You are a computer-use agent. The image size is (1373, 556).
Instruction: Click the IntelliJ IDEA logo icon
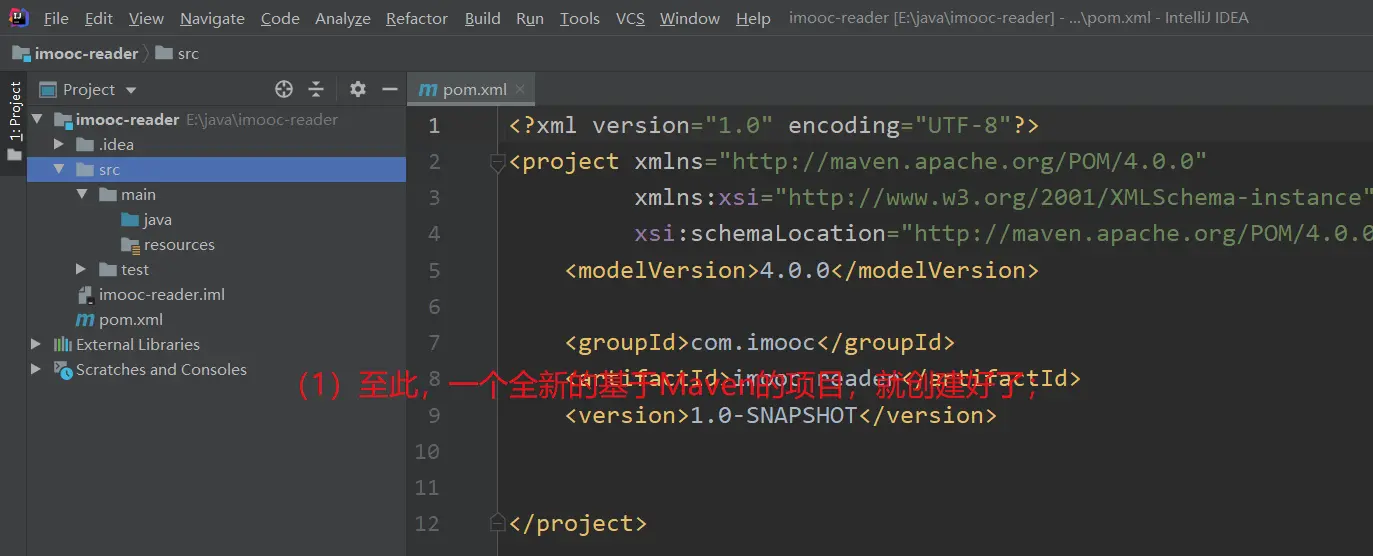(x=19, y=17)
